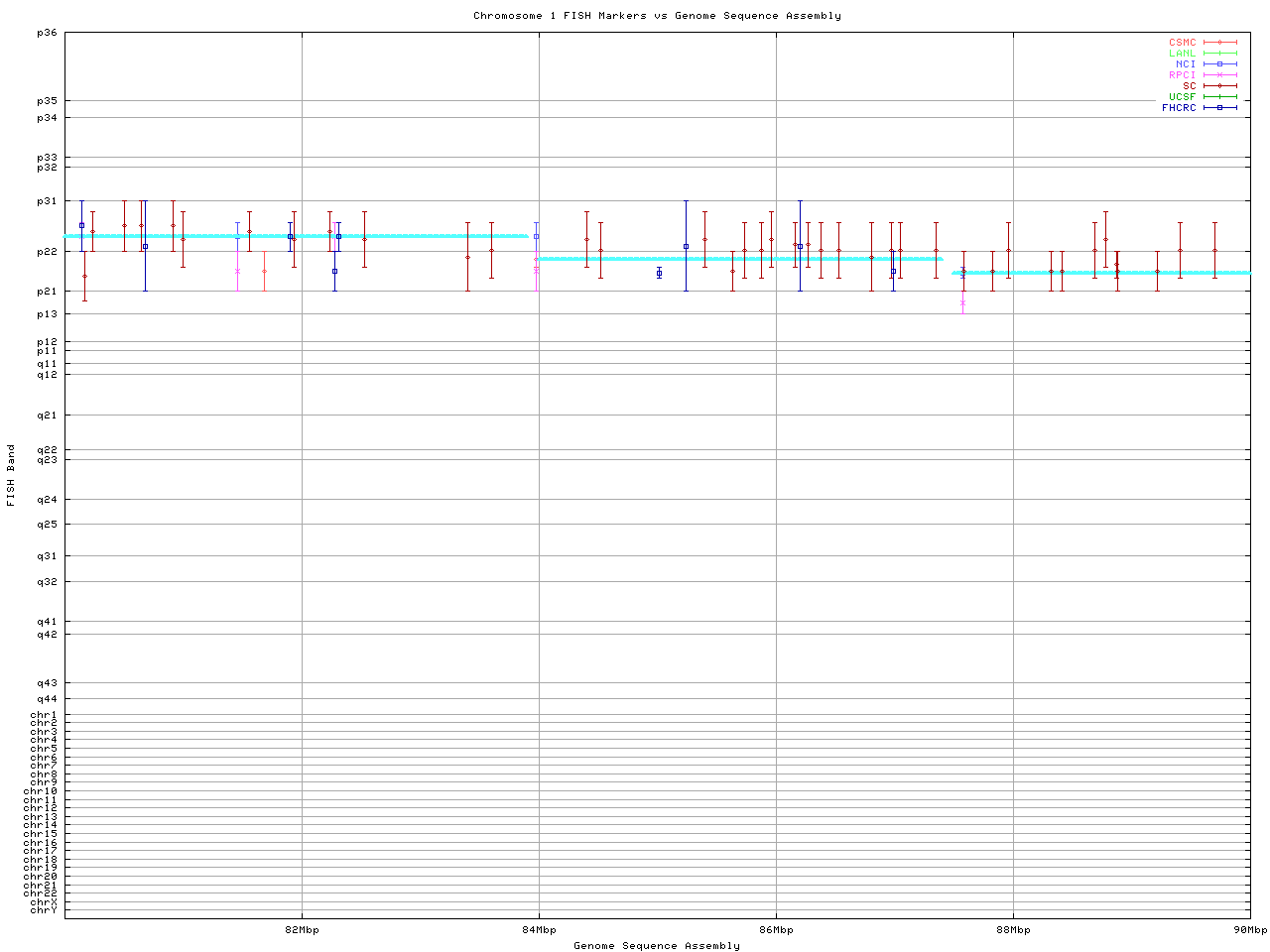Click the rightmost cyan band segment past 88Mbp
The width and height of the screenshot is (1270, 952).
pos(1101,273)
